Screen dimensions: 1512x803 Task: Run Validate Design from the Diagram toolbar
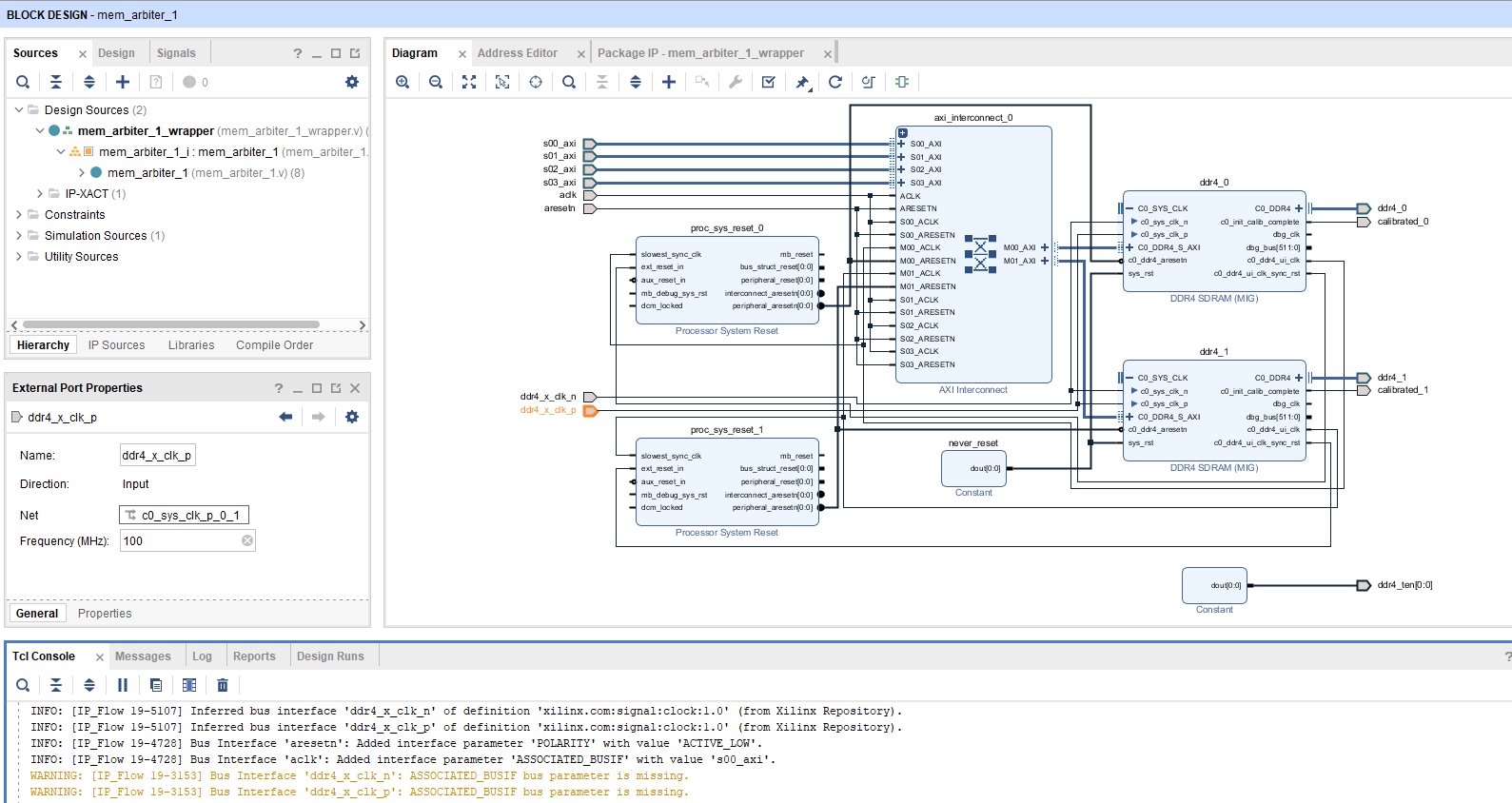click(x=769, y=82)
